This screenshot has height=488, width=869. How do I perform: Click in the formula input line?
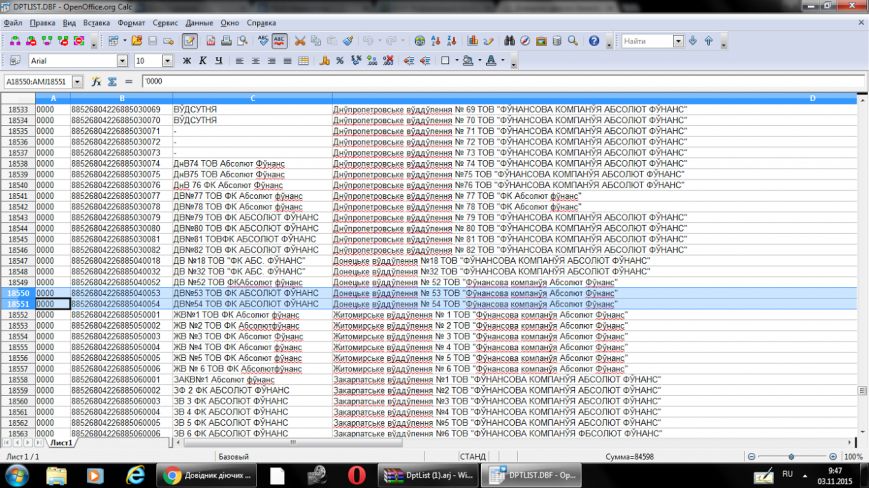(502, 81)
